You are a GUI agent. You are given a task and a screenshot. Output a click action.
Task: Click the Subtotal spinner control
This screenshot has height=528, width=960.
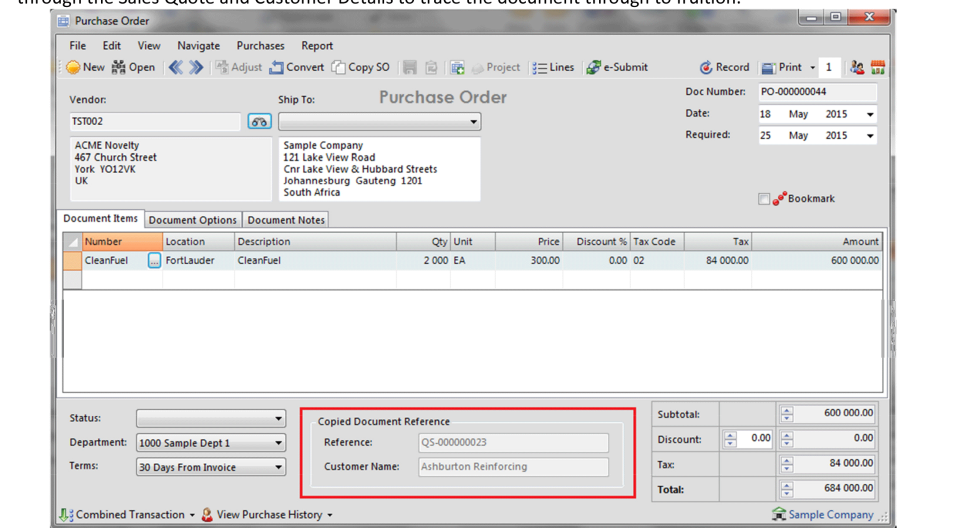coord(787,415)
